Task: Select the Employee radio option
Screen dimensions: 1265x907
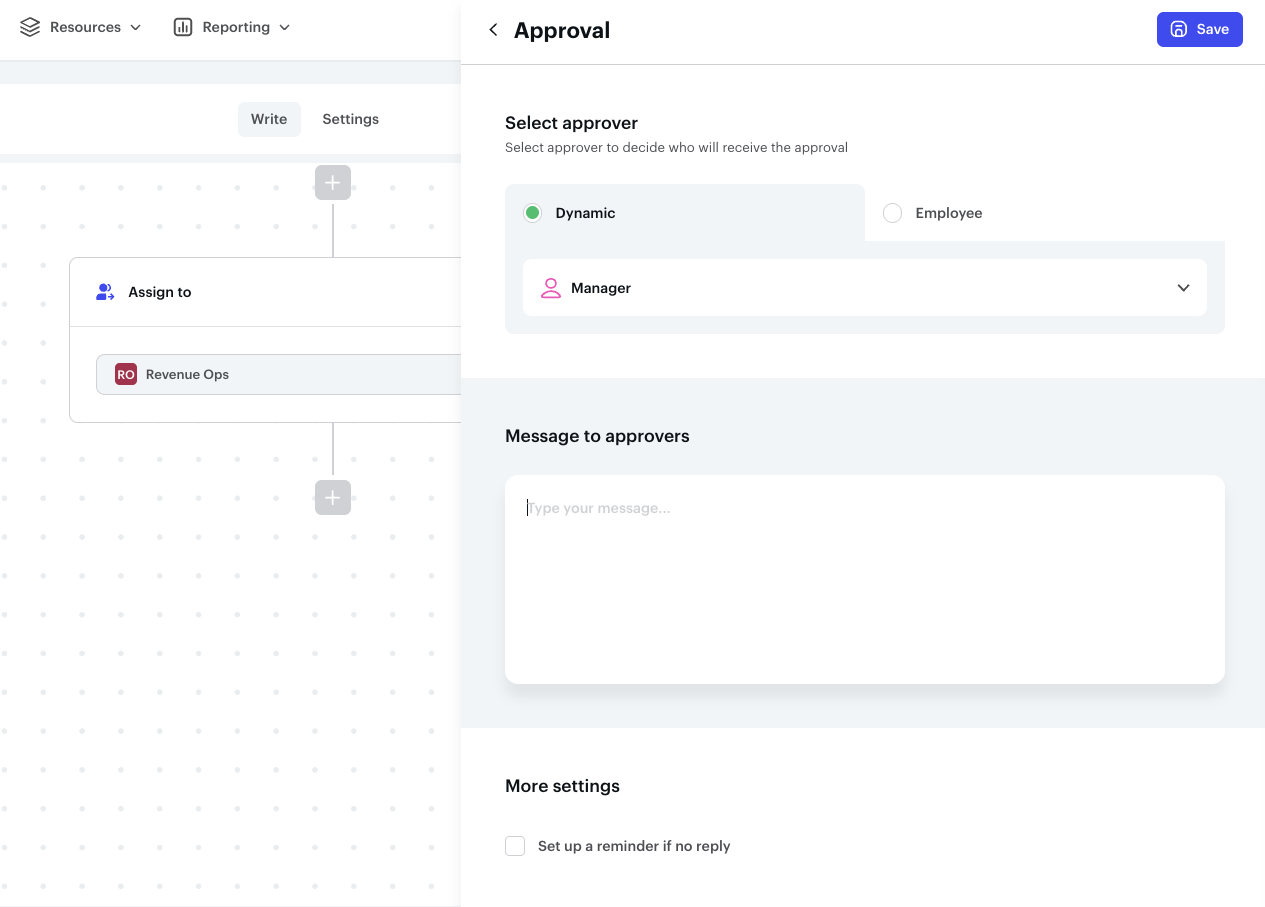Action: 893,213
